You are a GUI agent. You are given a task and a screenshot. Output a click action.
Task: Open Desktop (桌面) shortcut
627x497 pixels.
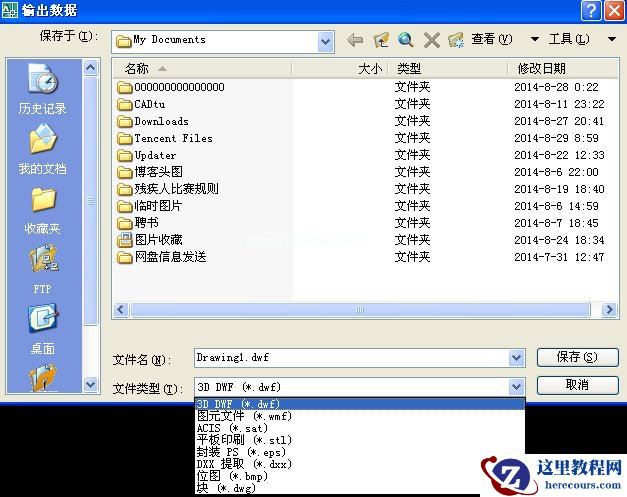click(43, 330)
